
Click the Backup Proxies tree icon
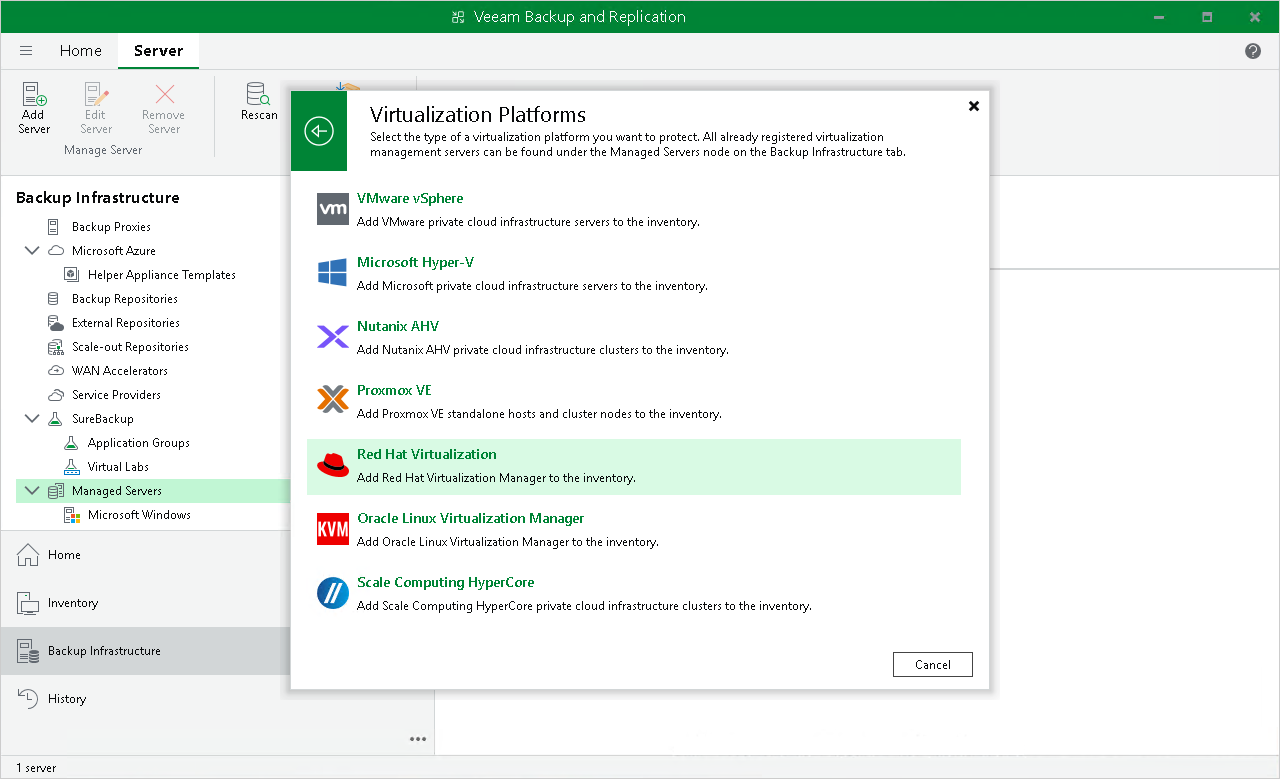pyautogui.click(x=53, y=227)
